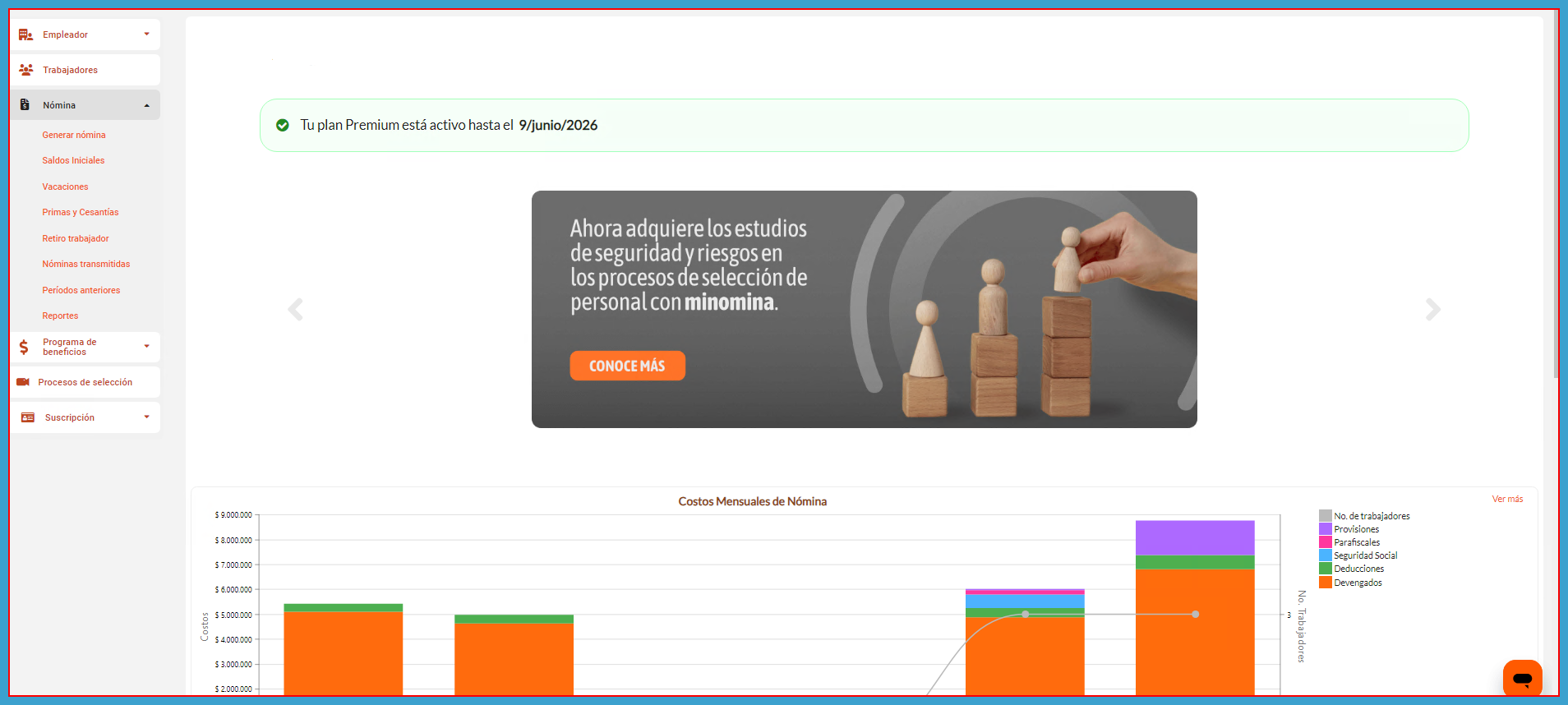The width and height of the screenshot is (1568, 705).
Task: Expand the Suscripción dropdown arrow
Action: coord(147,417)
